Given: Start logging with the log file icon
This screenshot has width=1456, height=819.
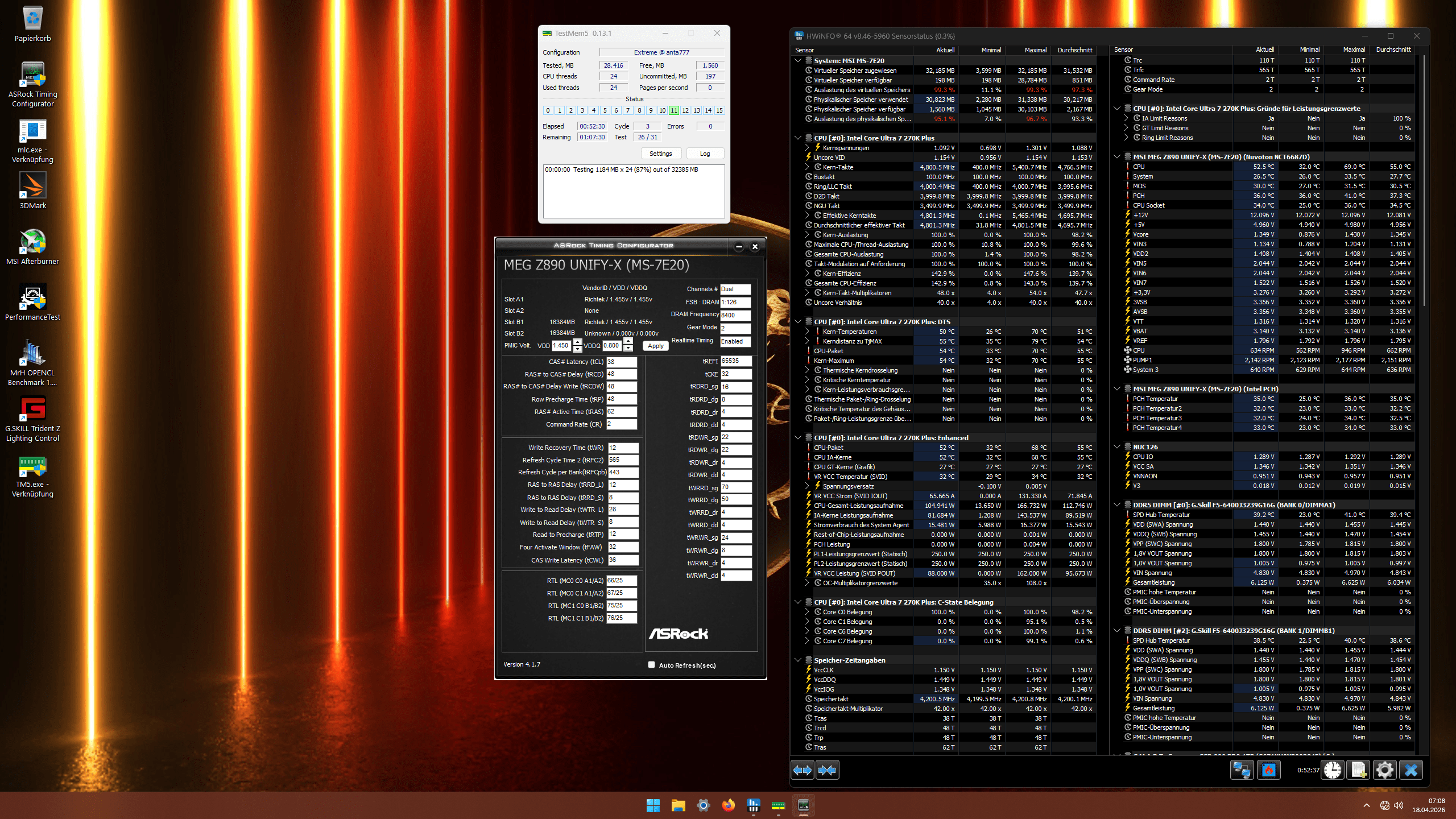Looking at the screenshot, I should pos(1359,770).
